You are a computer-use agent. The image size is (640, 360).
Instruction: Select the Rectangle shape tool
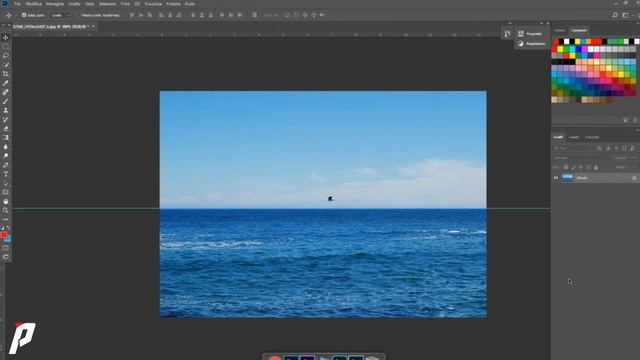[5, 192]
